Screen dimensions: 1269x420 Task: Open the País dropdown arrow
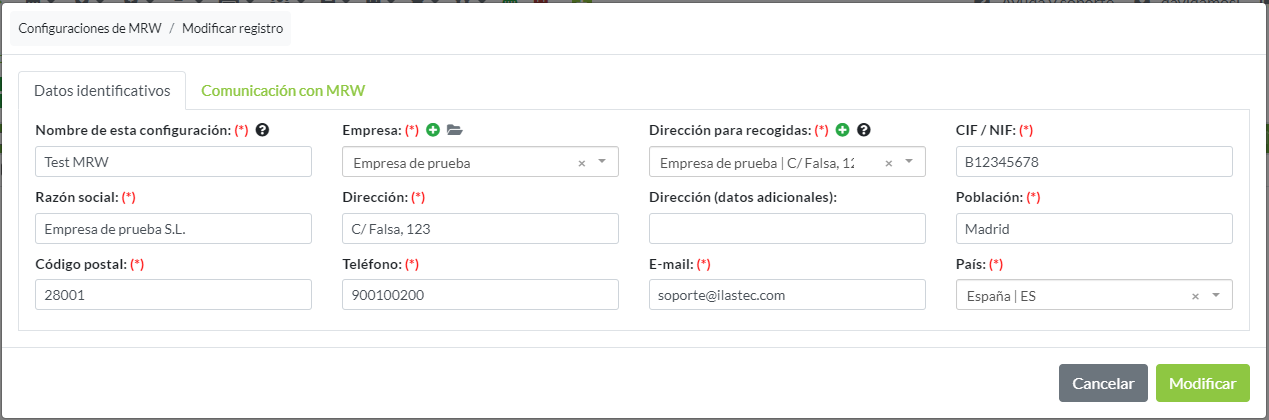pyautogui.click(x=1216, y=296)
